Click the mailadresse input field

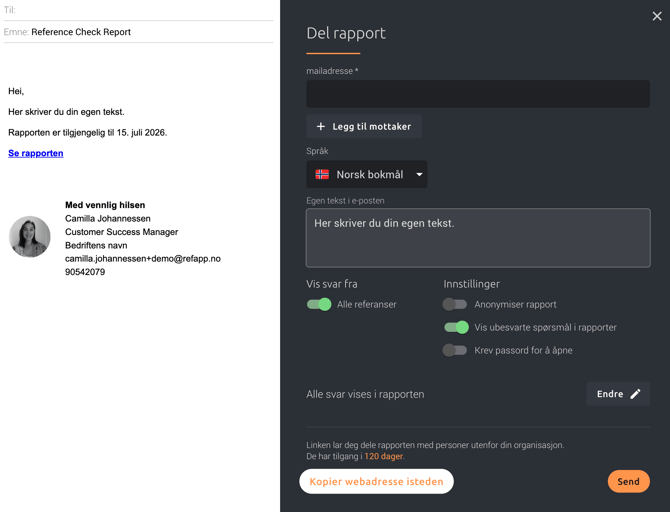pyautogui.click(x=477, y=94)
